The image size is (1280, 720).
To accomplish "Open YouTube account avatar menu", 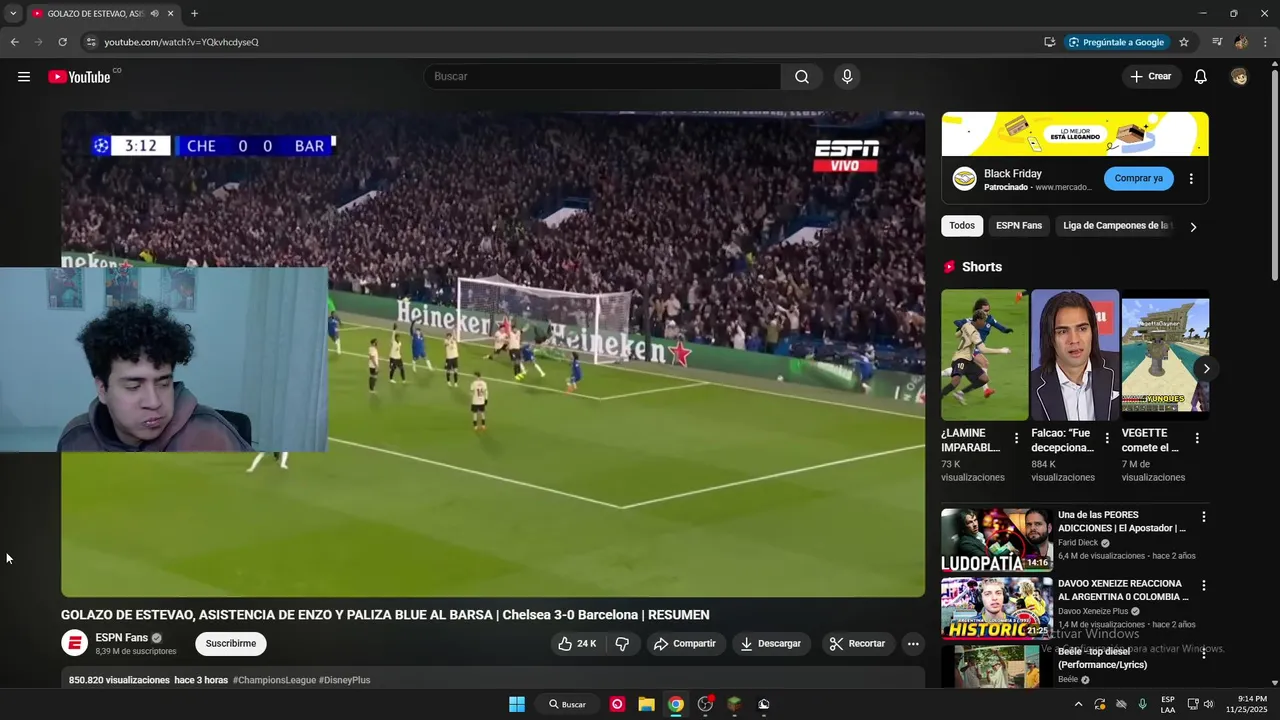I will (x=1240, y=77).
